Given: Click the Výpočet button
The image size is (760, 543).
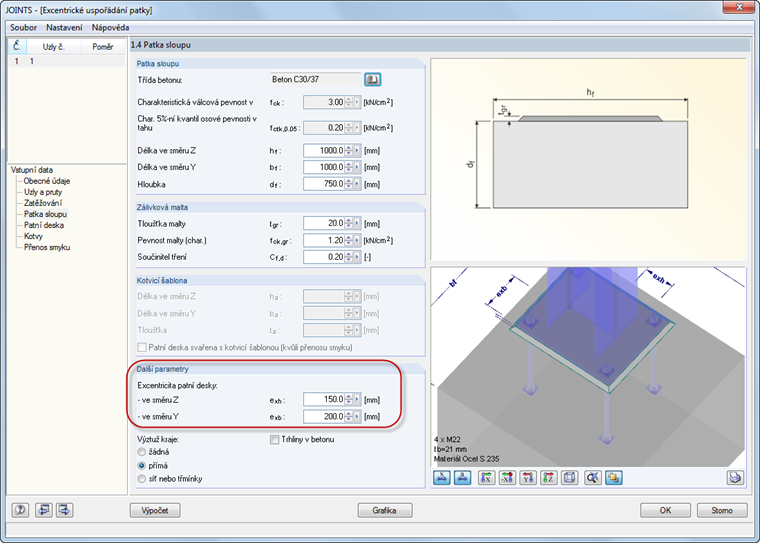Looking at the screenshot, I should point(155,511).
